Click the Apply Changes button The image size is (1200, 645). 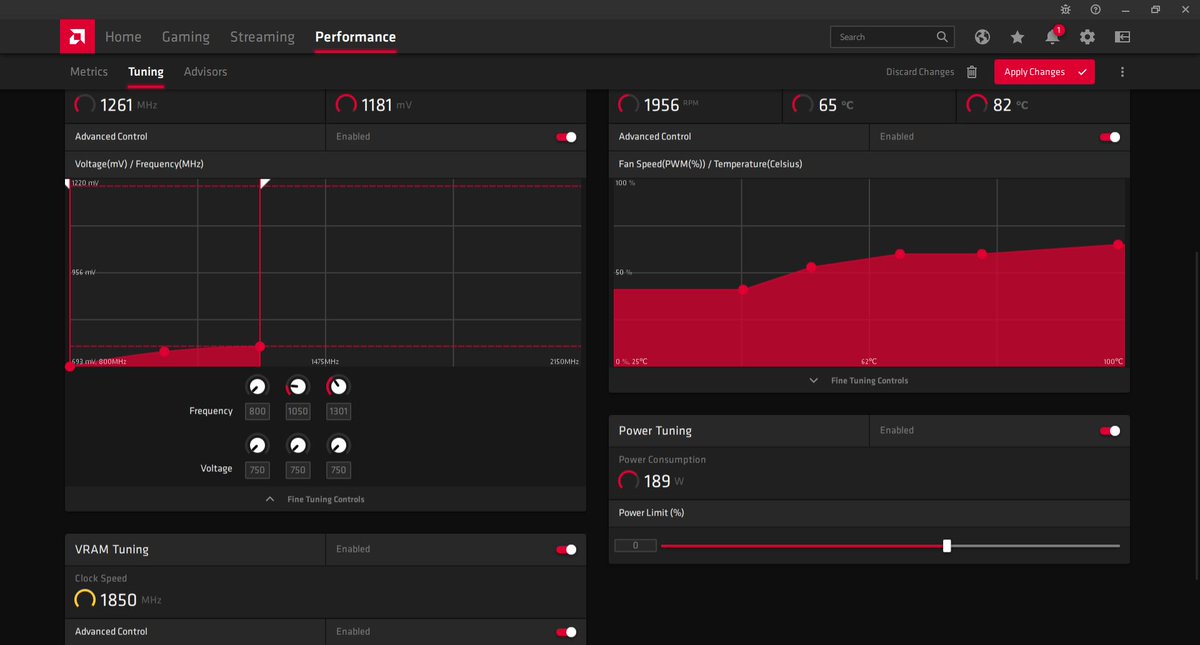click(x=1044, y=72)
